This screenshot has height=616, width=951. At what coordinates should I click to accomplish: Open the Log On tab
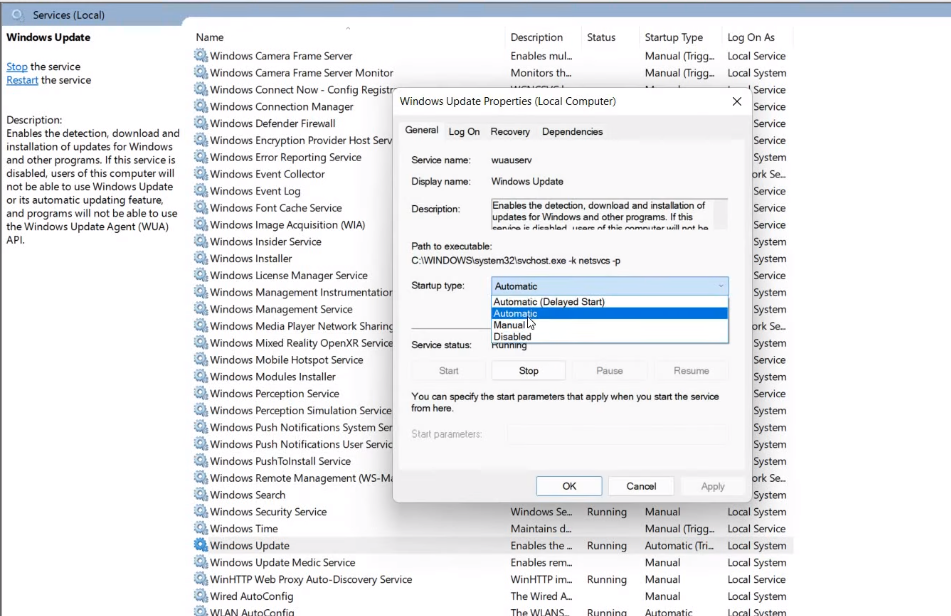pyautogui.click(x=464, y=132)
